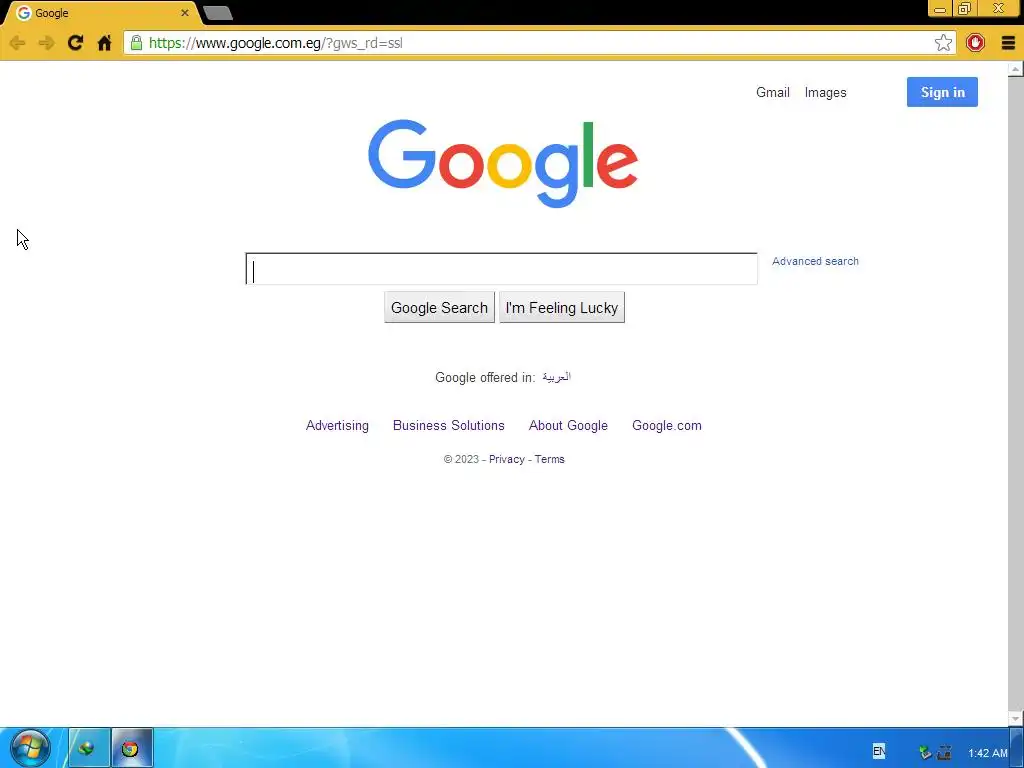
Task: Click inside the Google search box
Action: coord(502,269)
